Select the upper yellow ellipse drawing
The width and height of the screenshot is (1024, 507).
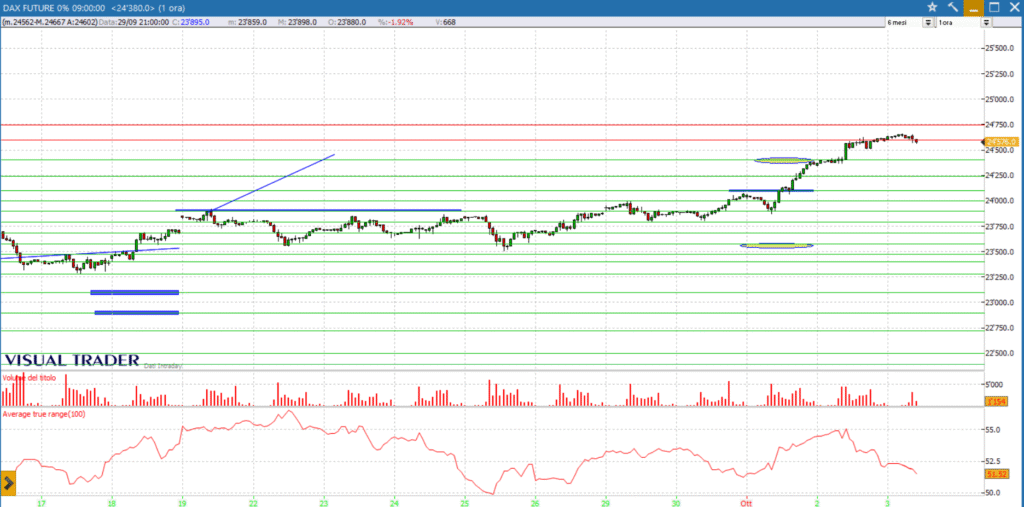[783, 160]
